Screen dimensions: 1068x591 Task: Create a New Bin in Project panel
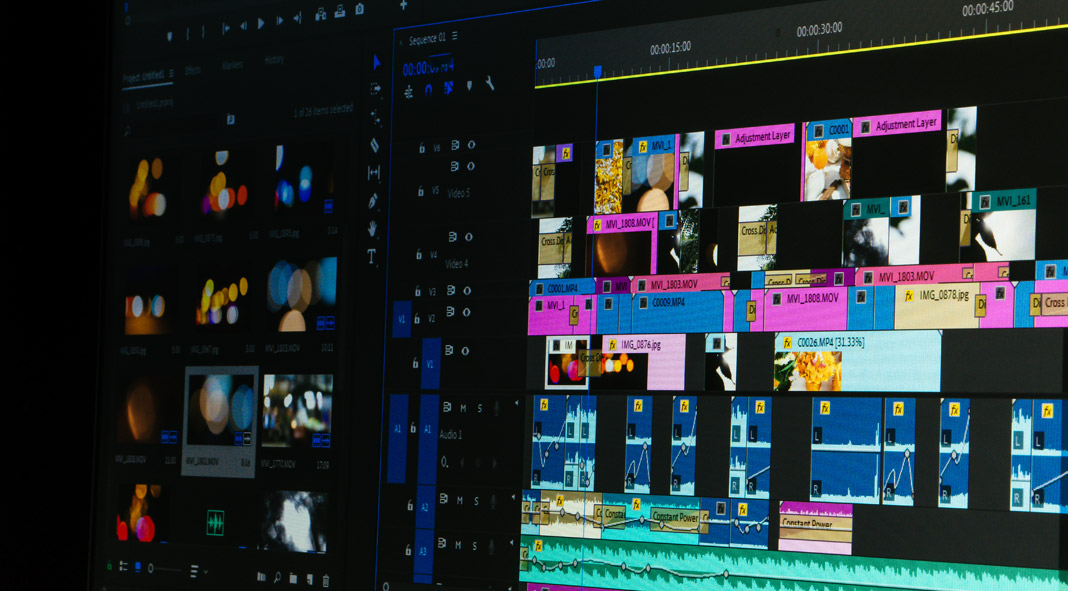(x=293, y=578)
